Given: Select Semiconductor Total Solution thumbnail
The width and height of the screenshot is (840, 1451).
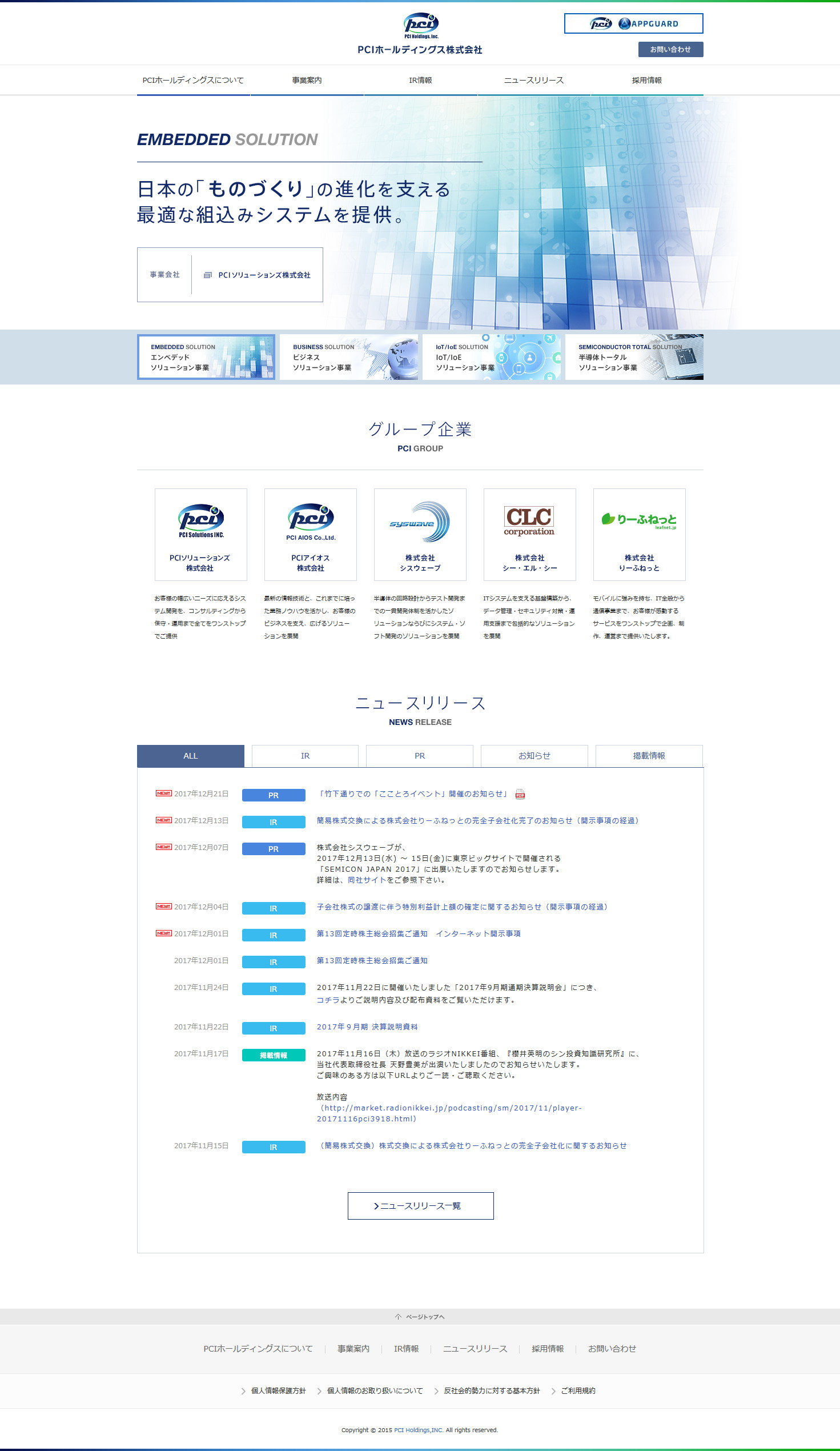Looking at the screenshot, I should pos(634,357).
